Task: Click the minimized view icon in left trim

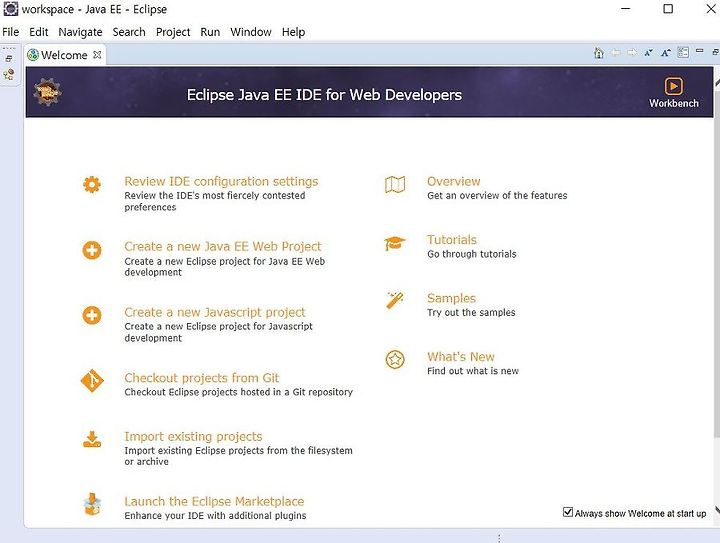Action: (9, 74)
